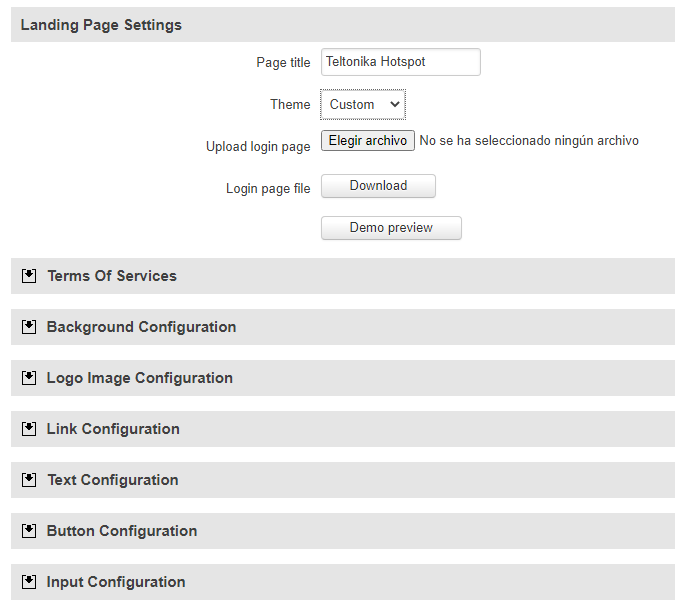The width and height of the screenshot is (675, 607).
Task: Open the Theme dropdown set to Custom
Action: (363, 104)
